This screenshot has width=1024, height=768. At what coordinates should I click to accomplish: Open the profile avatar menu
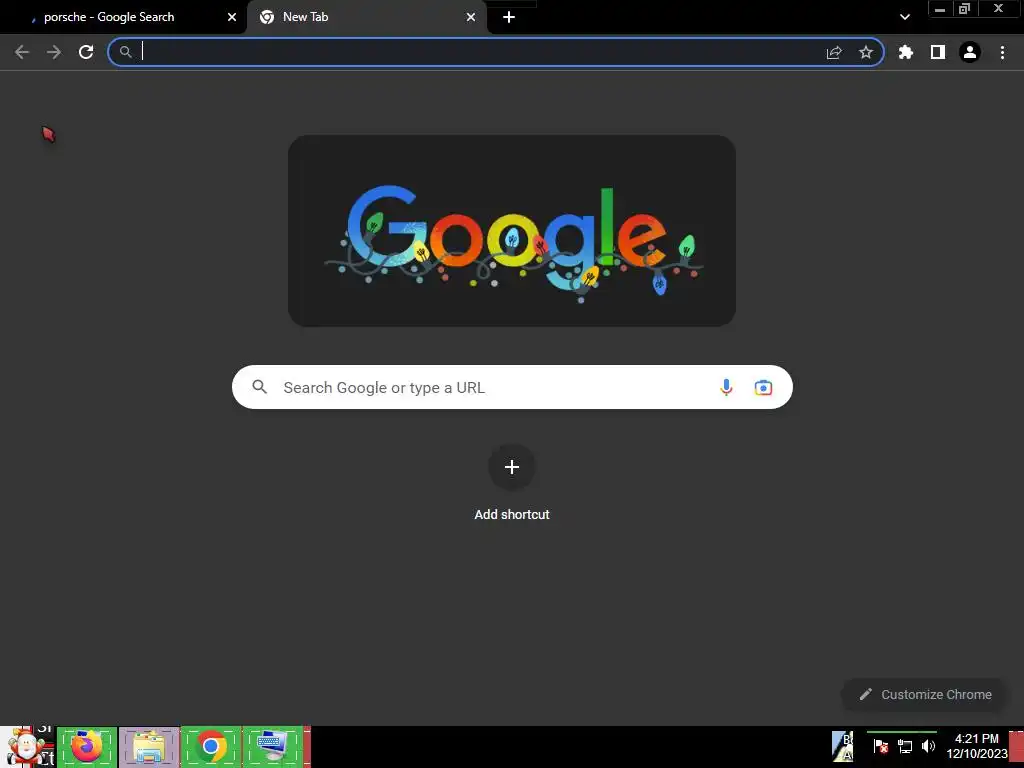[x=970, y=52]
